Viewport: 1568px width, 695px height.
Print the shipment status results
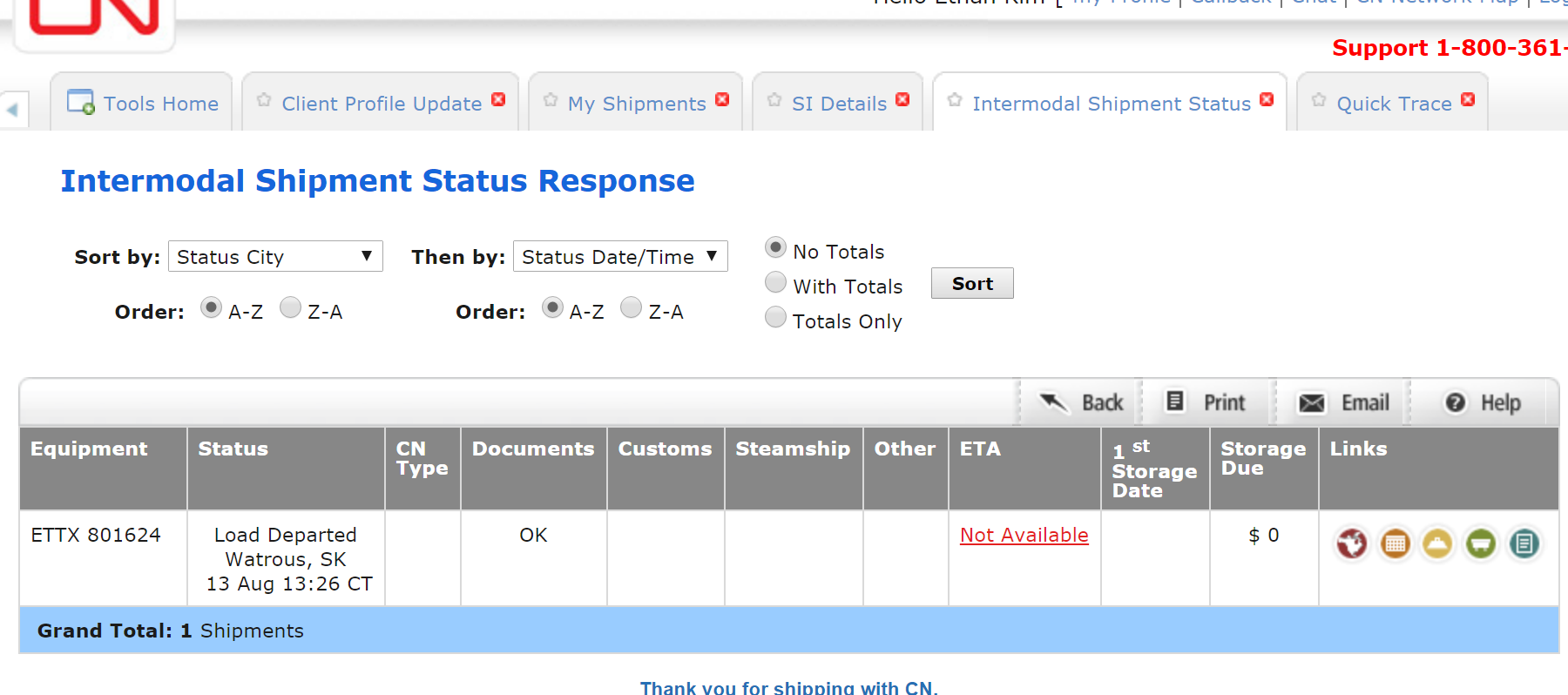coord(1206,402)
